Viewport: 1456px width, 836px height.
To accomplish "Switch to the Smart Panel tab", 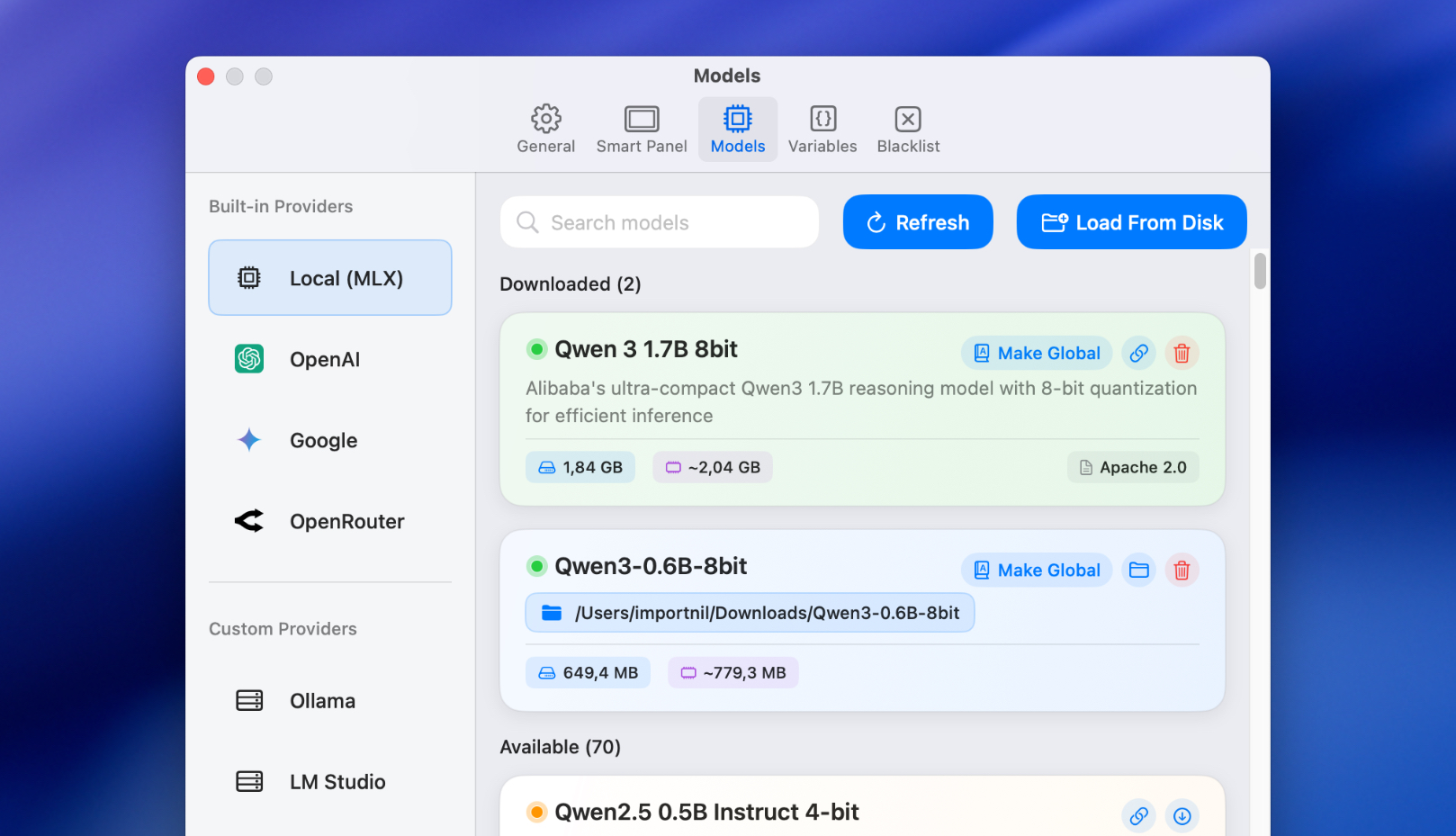I will pos(642,130).
